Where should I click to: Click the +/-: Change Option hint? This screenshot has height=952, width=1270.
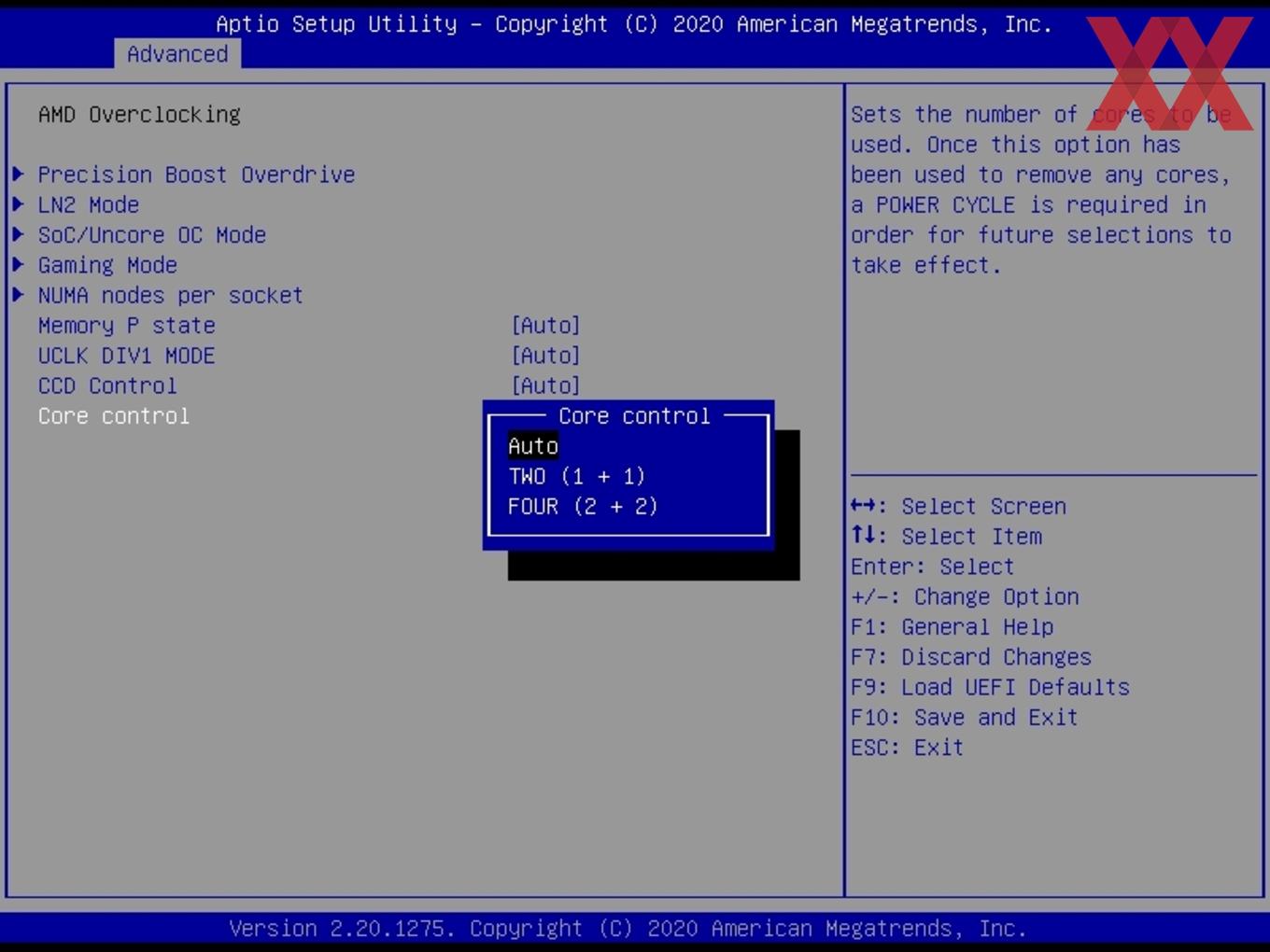(x=965, y=596)
